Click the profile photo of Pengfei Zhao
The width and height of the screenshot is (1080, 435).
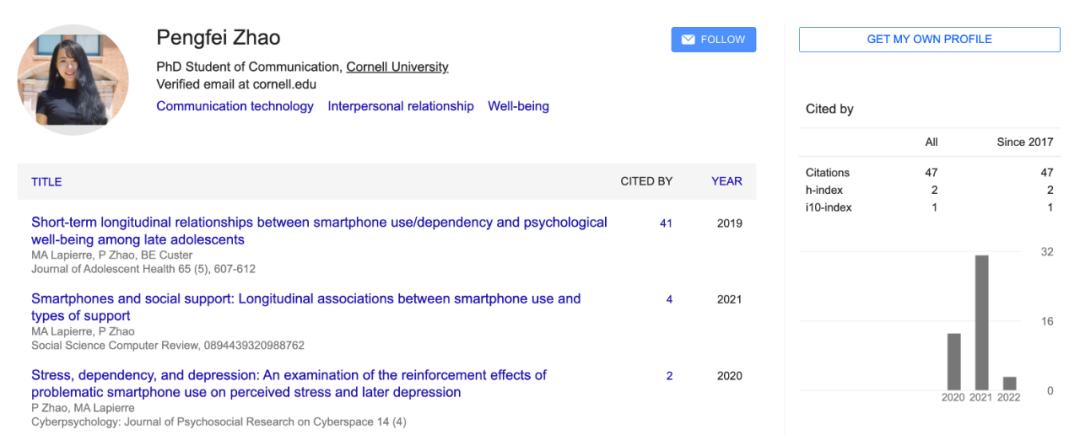73,80
